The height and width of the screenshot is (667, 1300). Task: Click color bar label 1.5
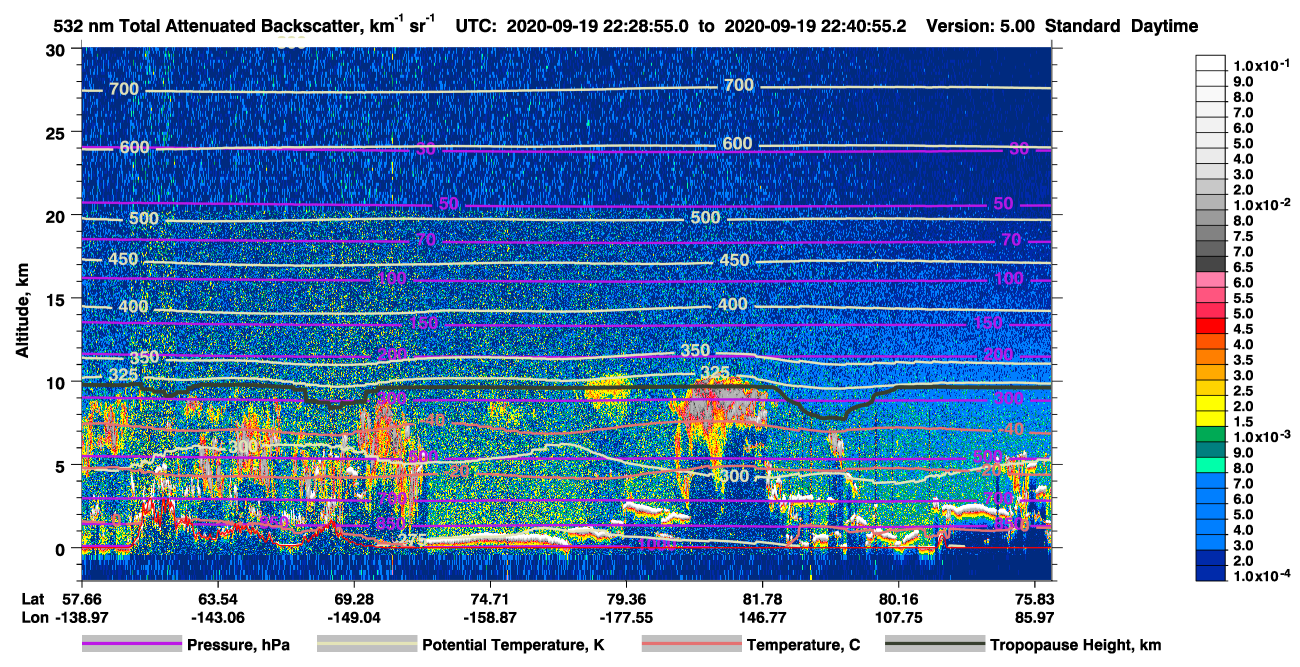1243,422
